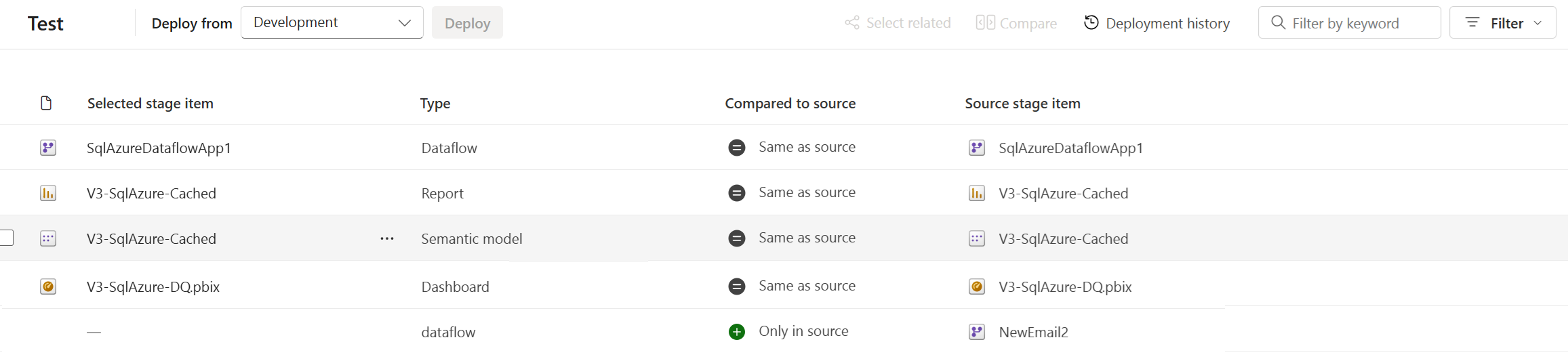Click the Compared to source column header
1568x363 pixels.
(790, 104)
